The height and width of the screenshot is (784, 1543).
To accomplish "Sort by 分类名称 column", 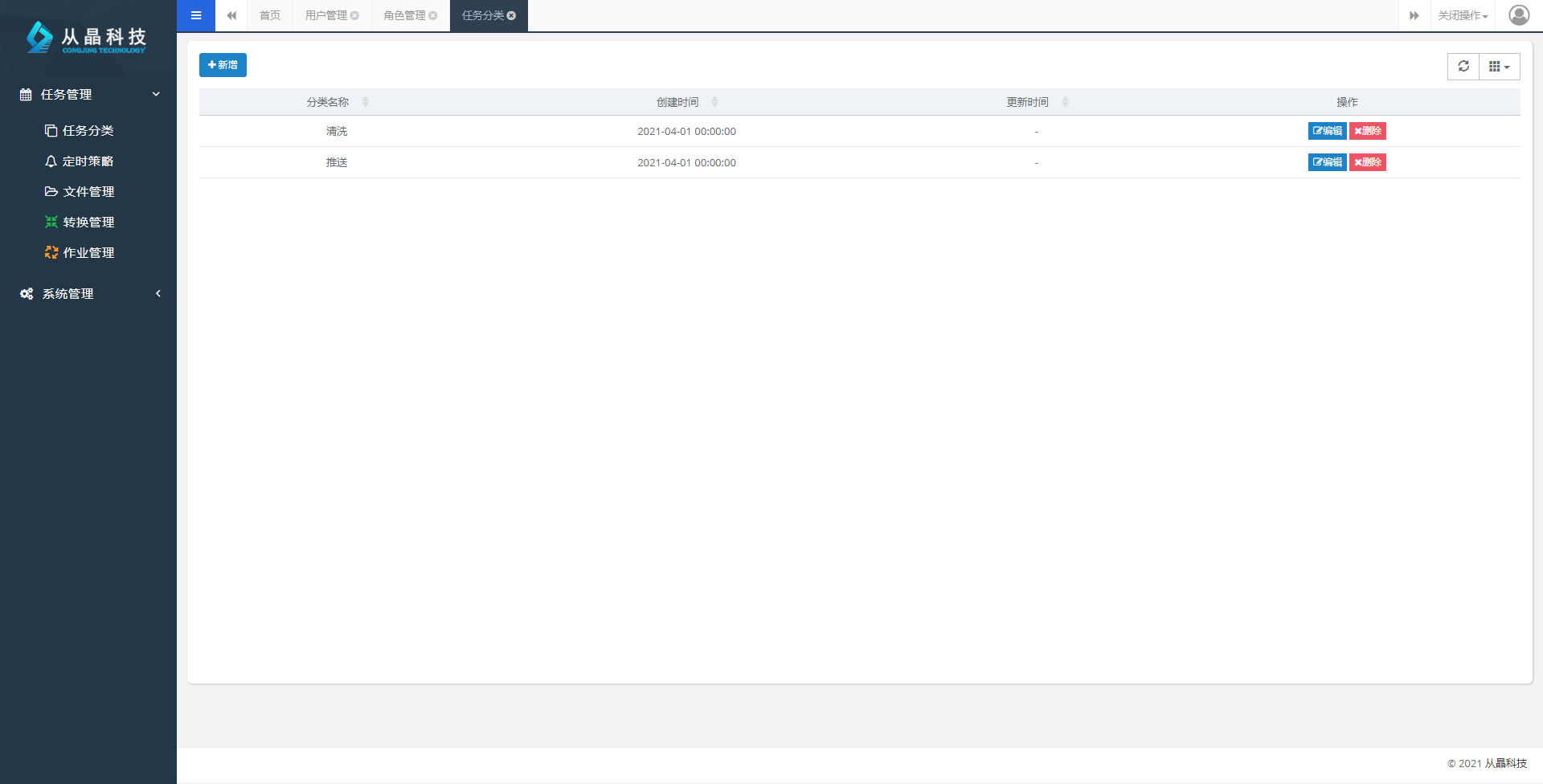I will tap(338, 102).
